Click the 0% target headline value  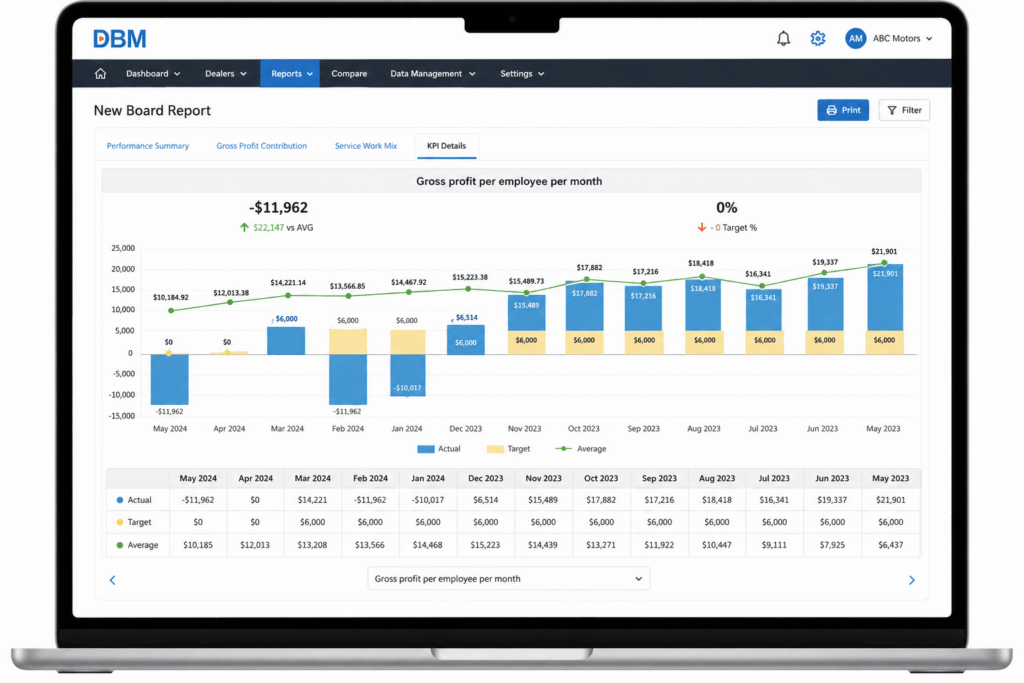tap(727, 208)
